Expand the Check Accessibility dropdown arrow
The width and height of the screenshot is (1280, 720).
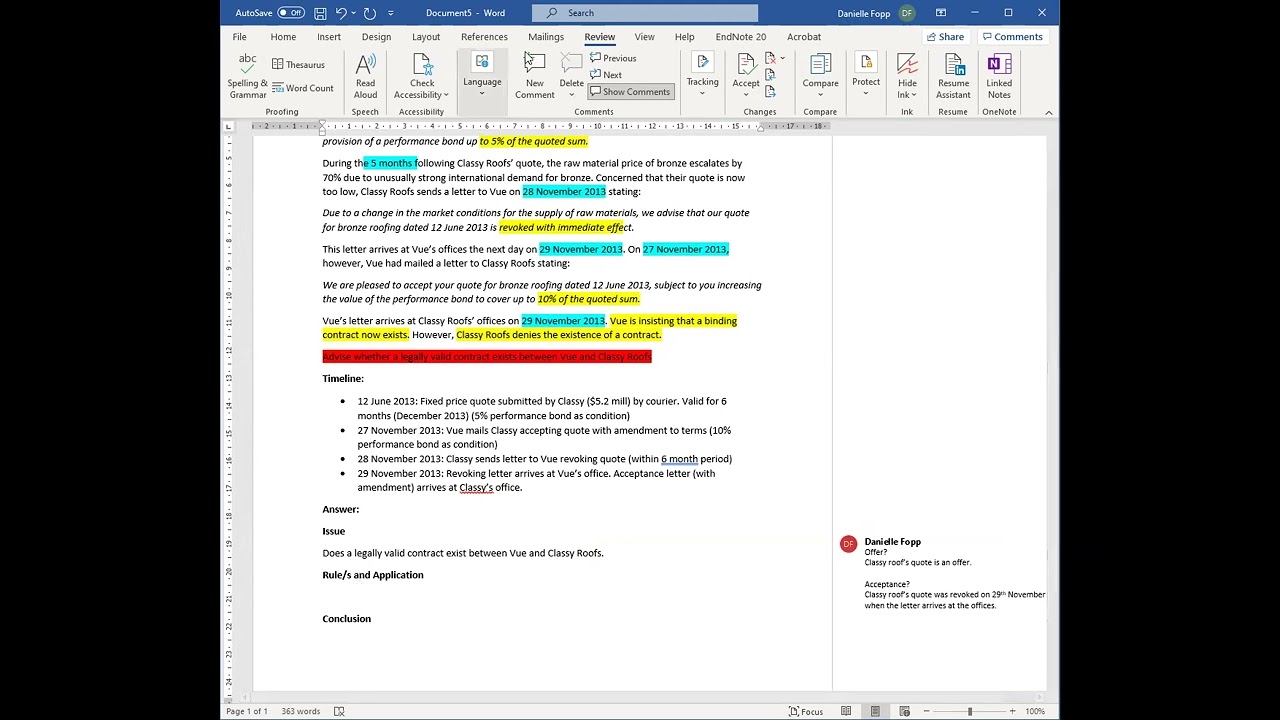[446, 95]
